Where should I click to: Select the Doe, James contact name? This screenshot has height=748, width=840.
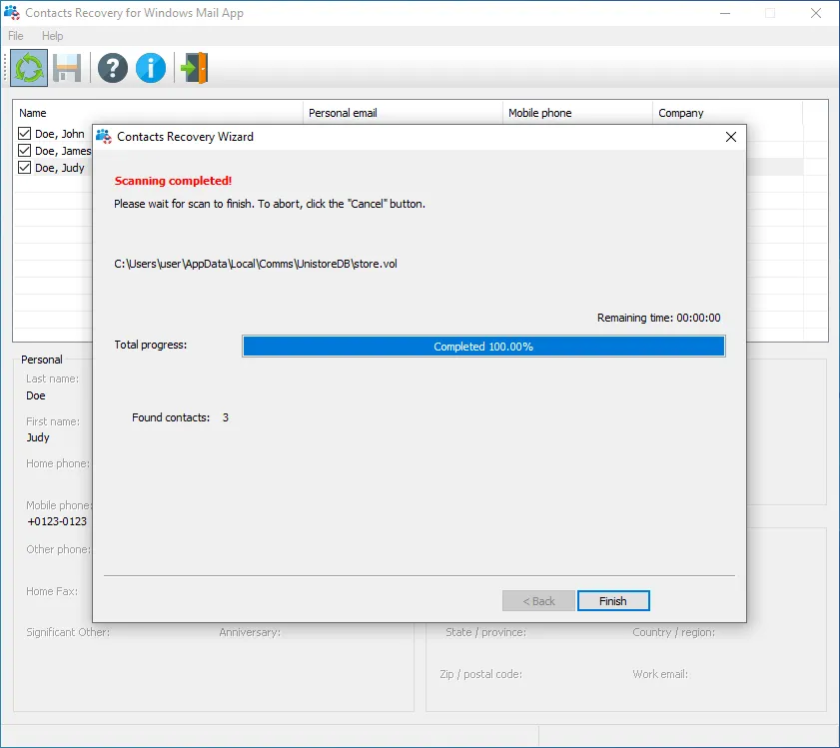click(63, 151)
